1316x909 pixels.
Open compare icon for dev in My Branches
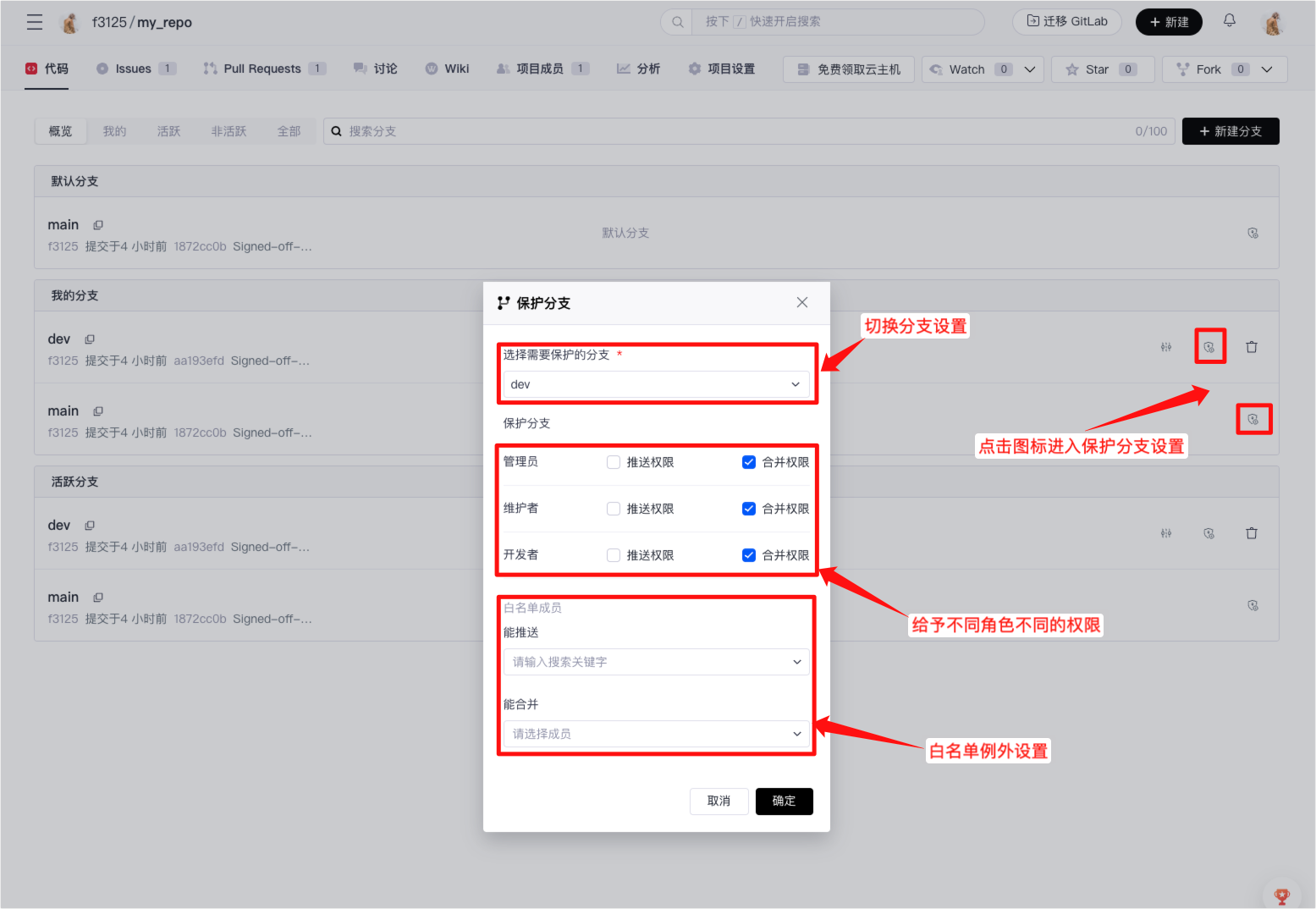[x=1166, y=347]
